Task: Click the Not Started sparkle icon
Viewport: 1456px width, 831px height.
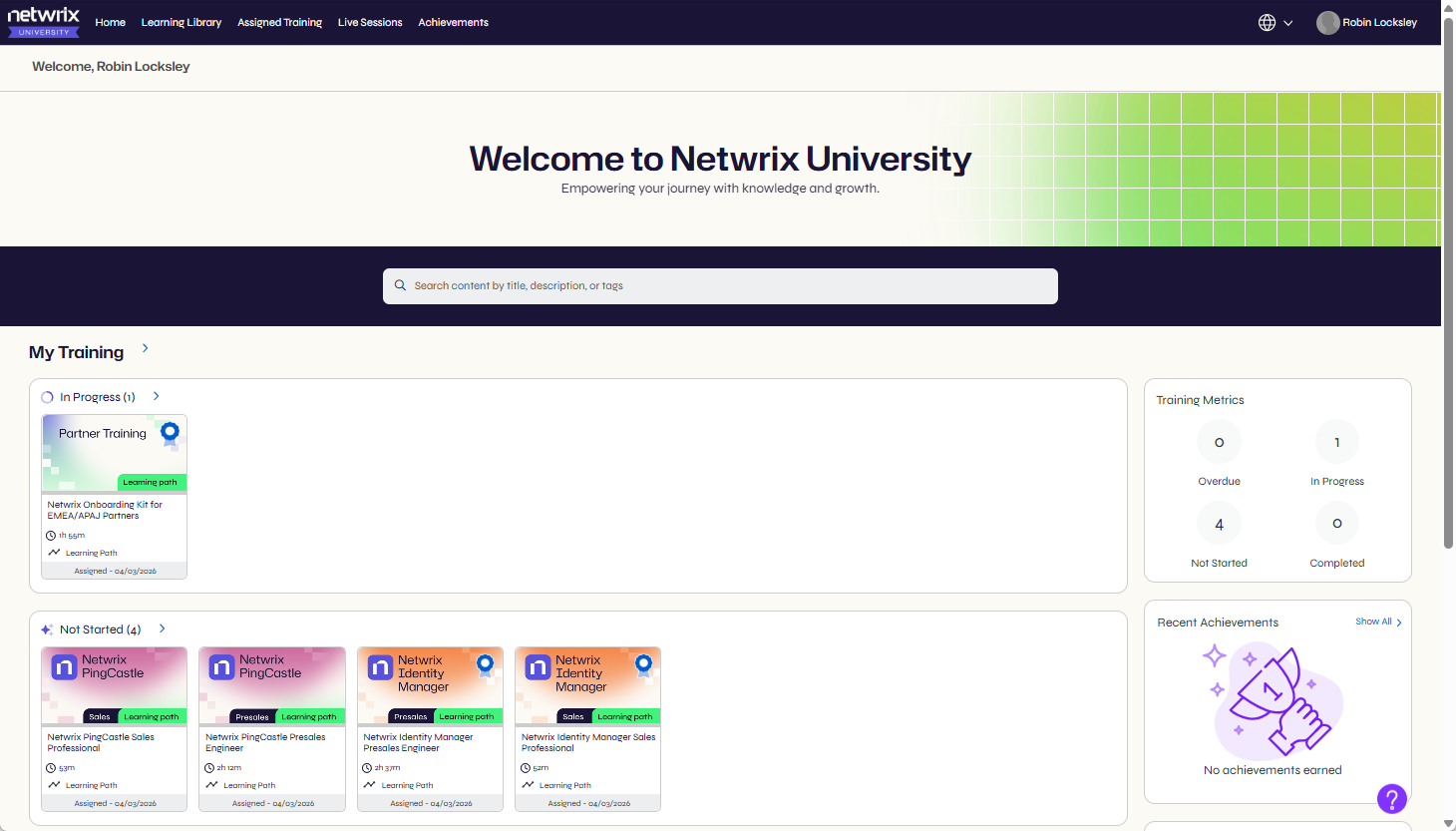Action: point(47,629)
